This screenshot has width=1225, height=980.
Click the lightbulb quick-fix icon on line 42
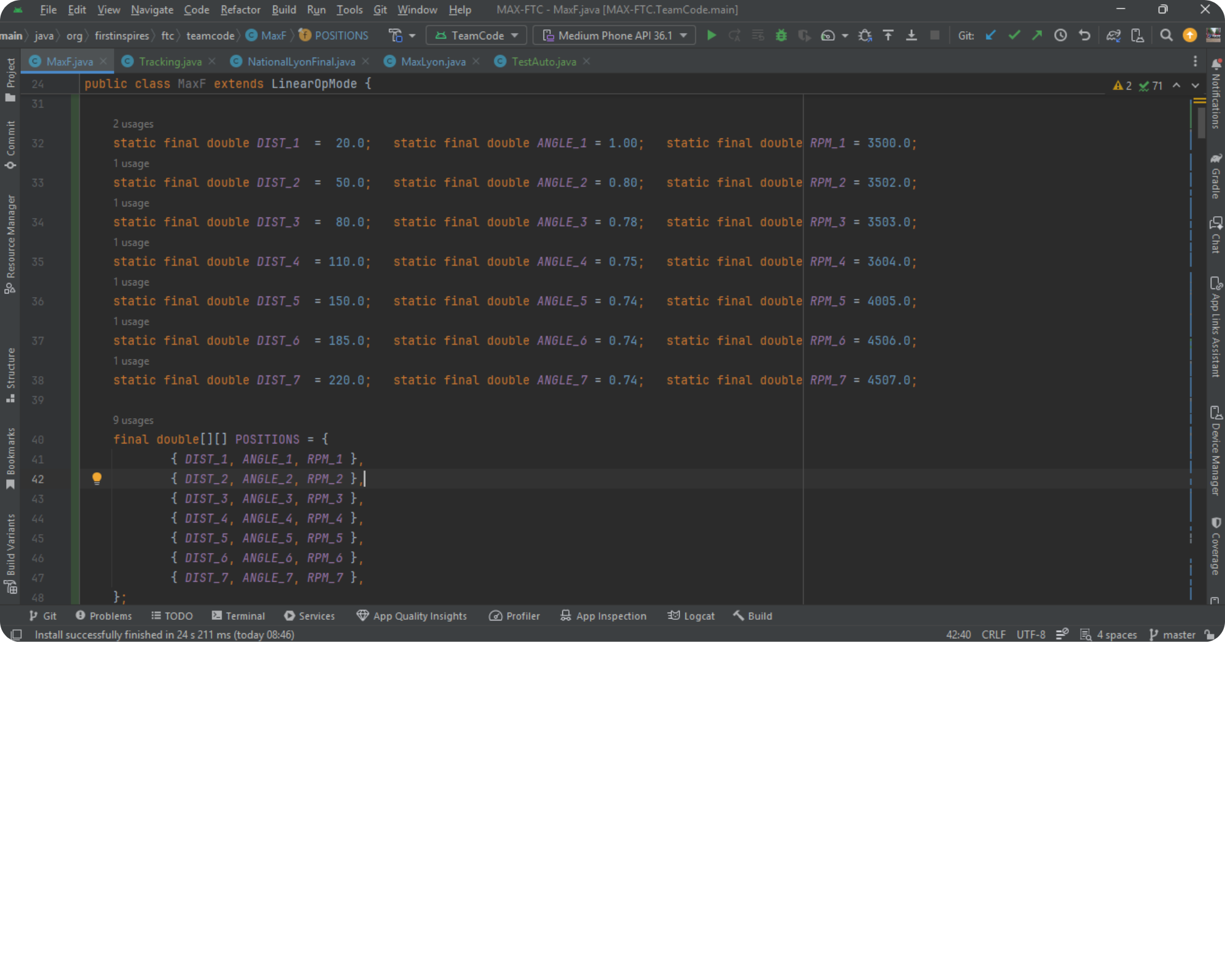pyautogui.click(x=97, y=478)
